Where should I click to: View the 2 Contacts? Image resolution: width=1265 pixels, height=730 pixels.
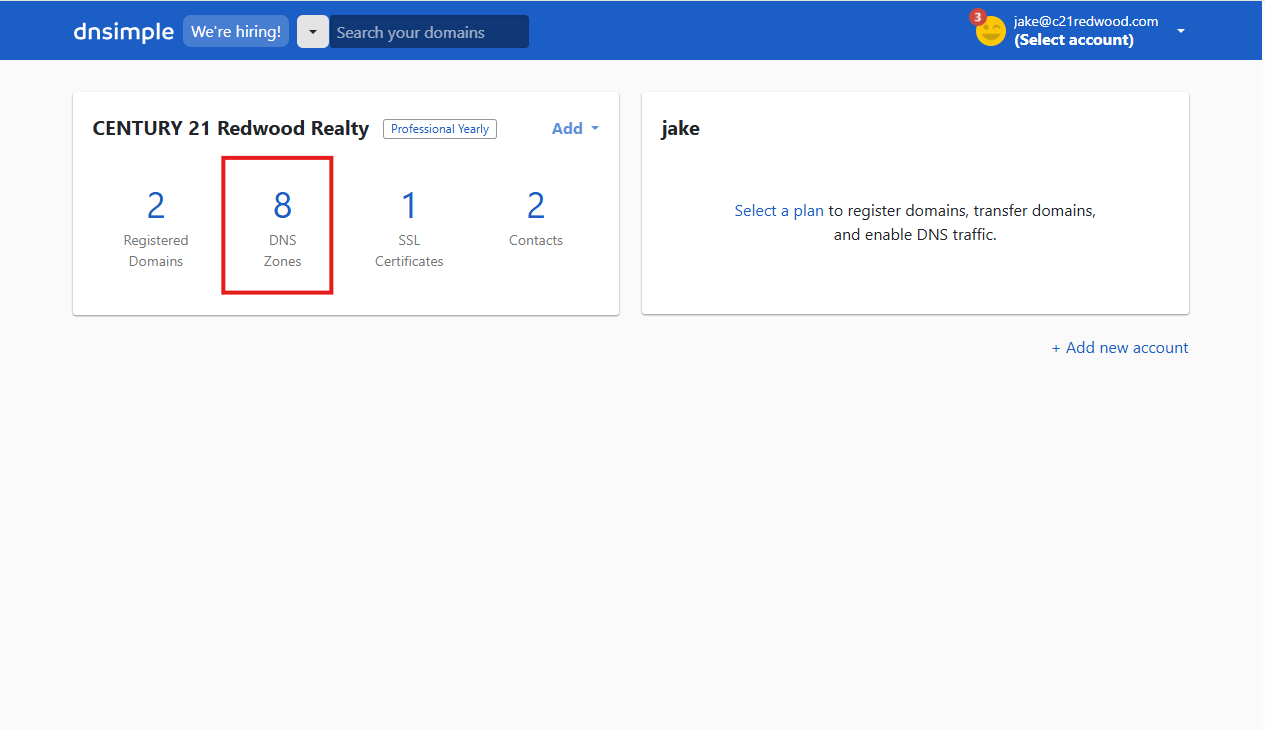(536, 217)
